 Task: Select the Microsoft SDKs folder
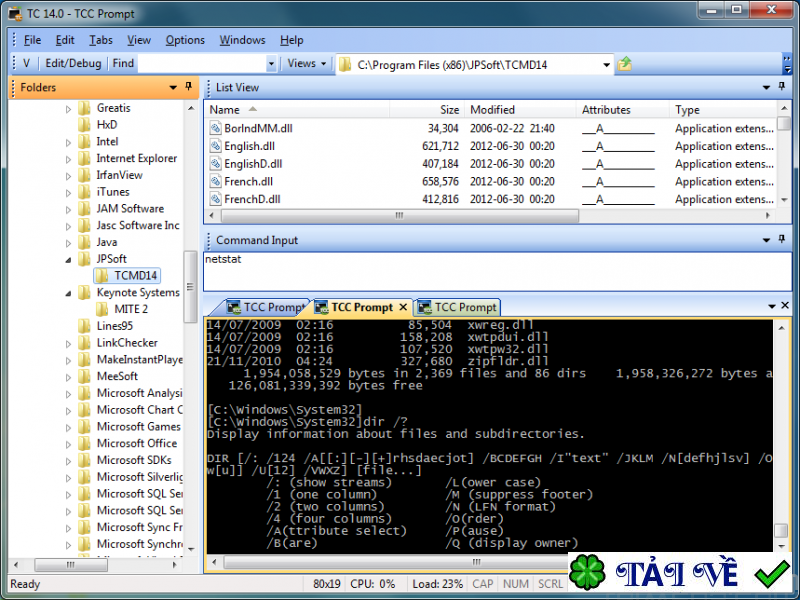point(134,460)
